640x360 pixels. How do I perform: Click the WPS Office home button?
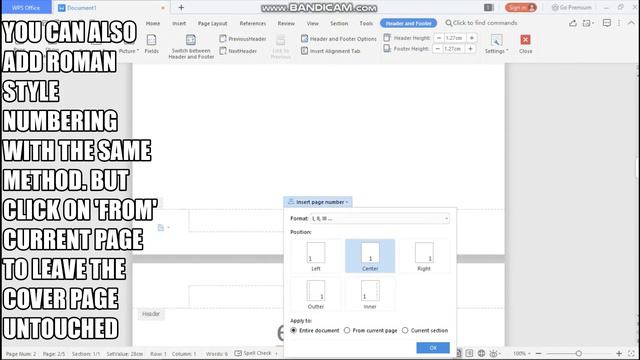tap(26, 7)
